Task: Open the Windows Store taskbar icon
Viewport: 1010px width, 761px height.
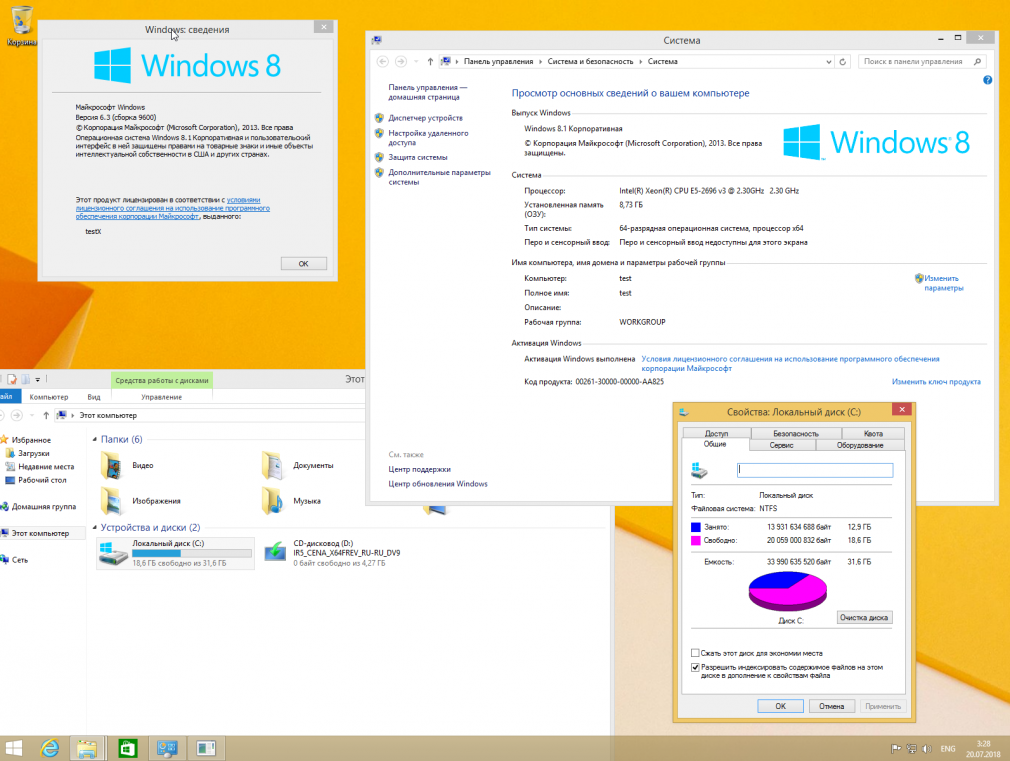Action: 128,748
